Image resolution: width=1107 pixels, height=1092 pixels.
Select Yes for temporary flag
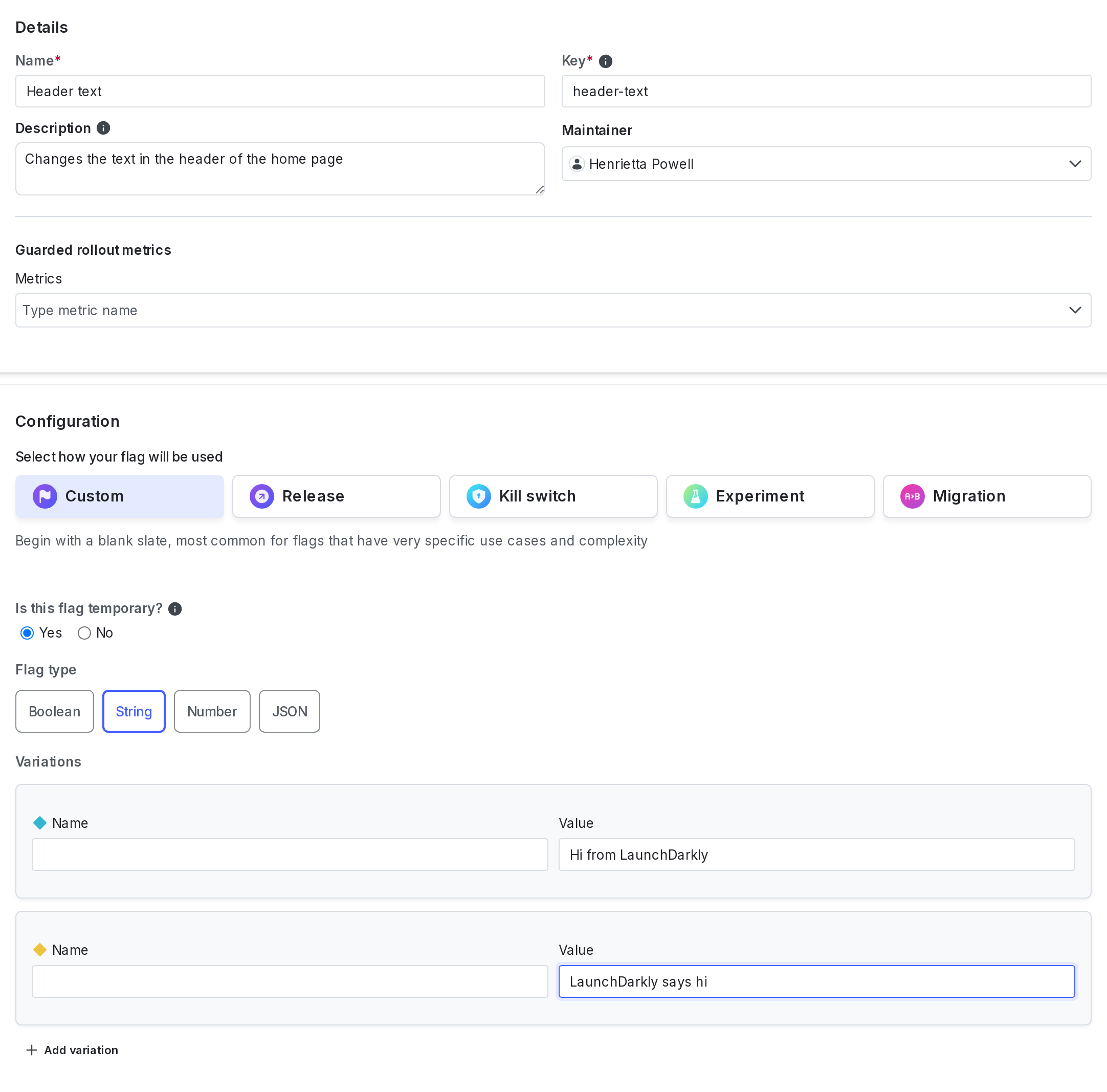27,633
